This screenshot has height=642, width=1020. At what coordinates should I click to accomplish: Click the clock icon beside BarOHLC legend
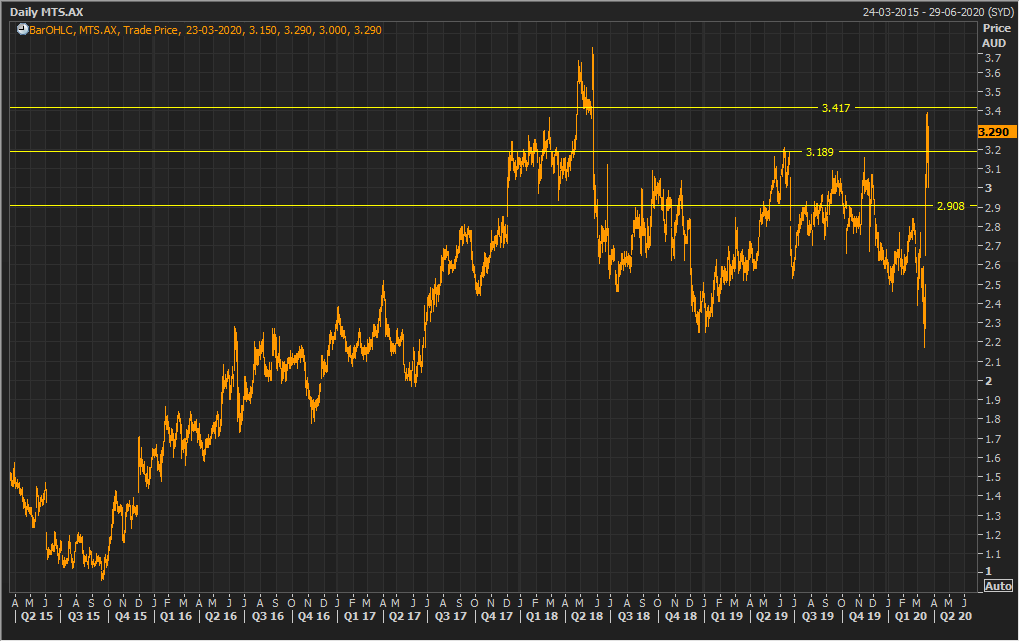(22, 30)
